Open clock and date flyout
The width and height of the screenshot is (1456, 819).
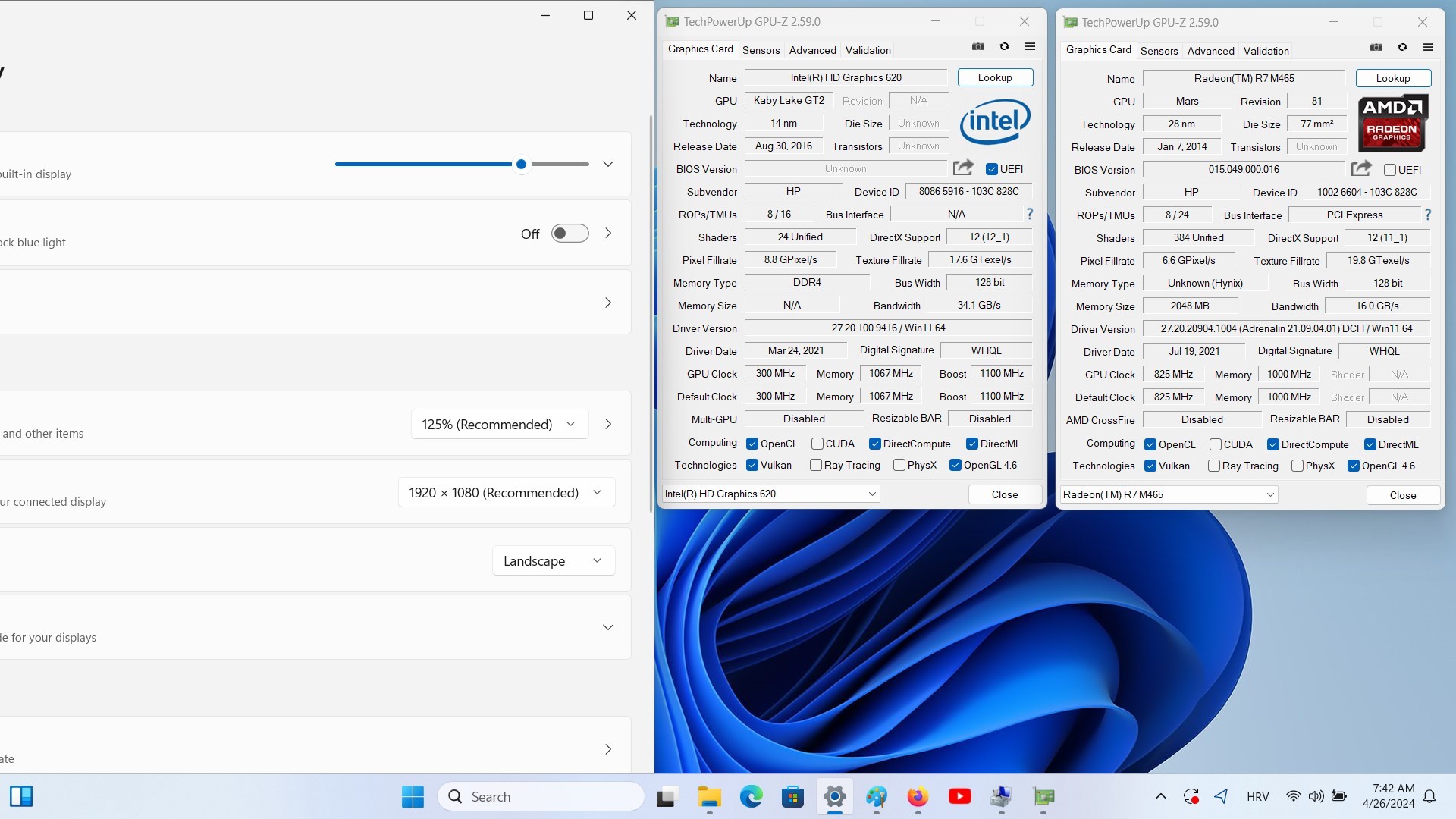1389,796
